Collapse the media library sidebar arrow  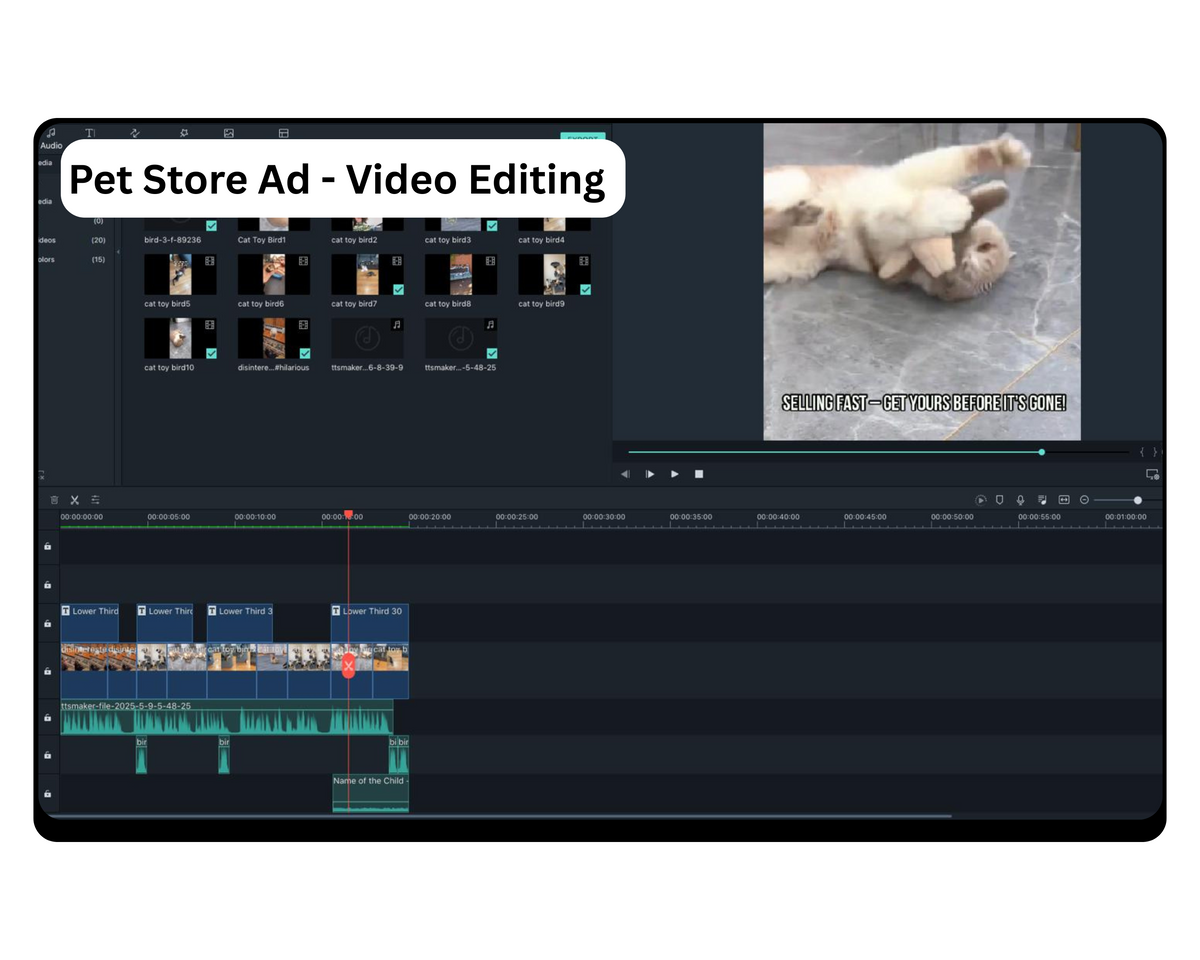pyautogui.click(x=118, y=252)
